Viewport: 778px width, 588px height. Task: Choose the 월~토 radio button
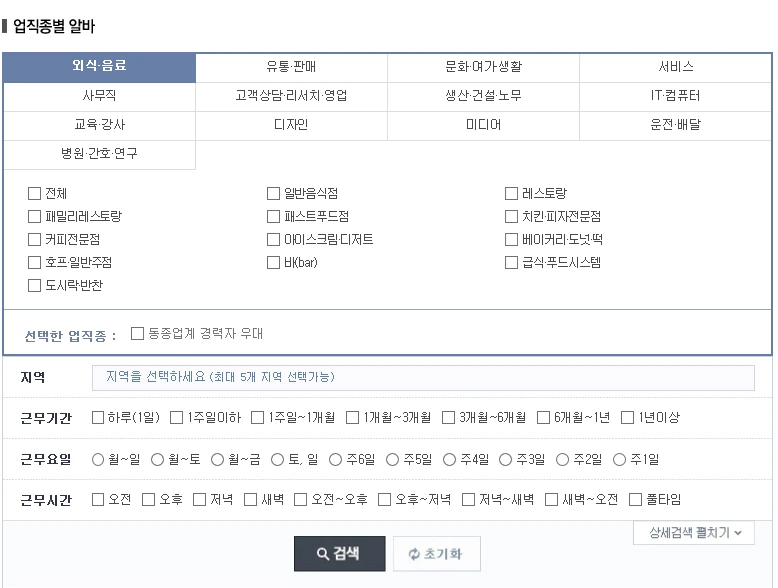157,460
